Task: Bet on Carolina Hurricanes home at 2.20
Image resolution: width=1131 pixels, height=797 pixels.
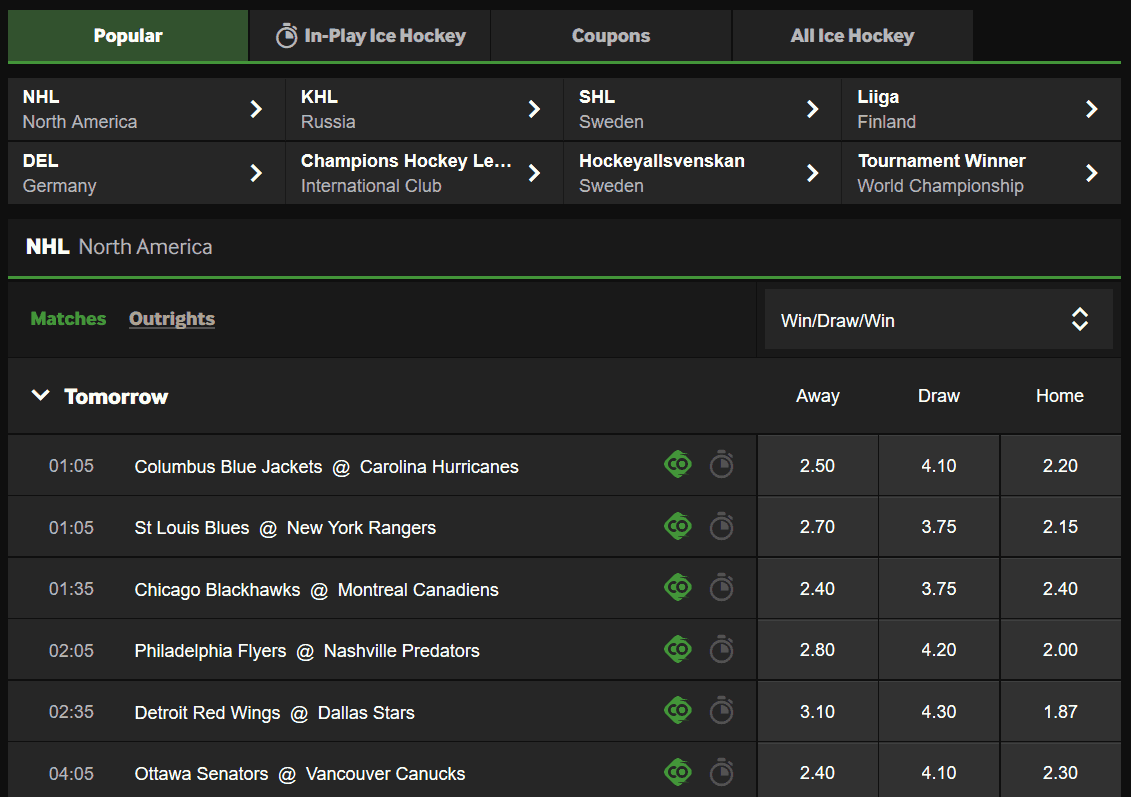Action: click(1060, 465)
